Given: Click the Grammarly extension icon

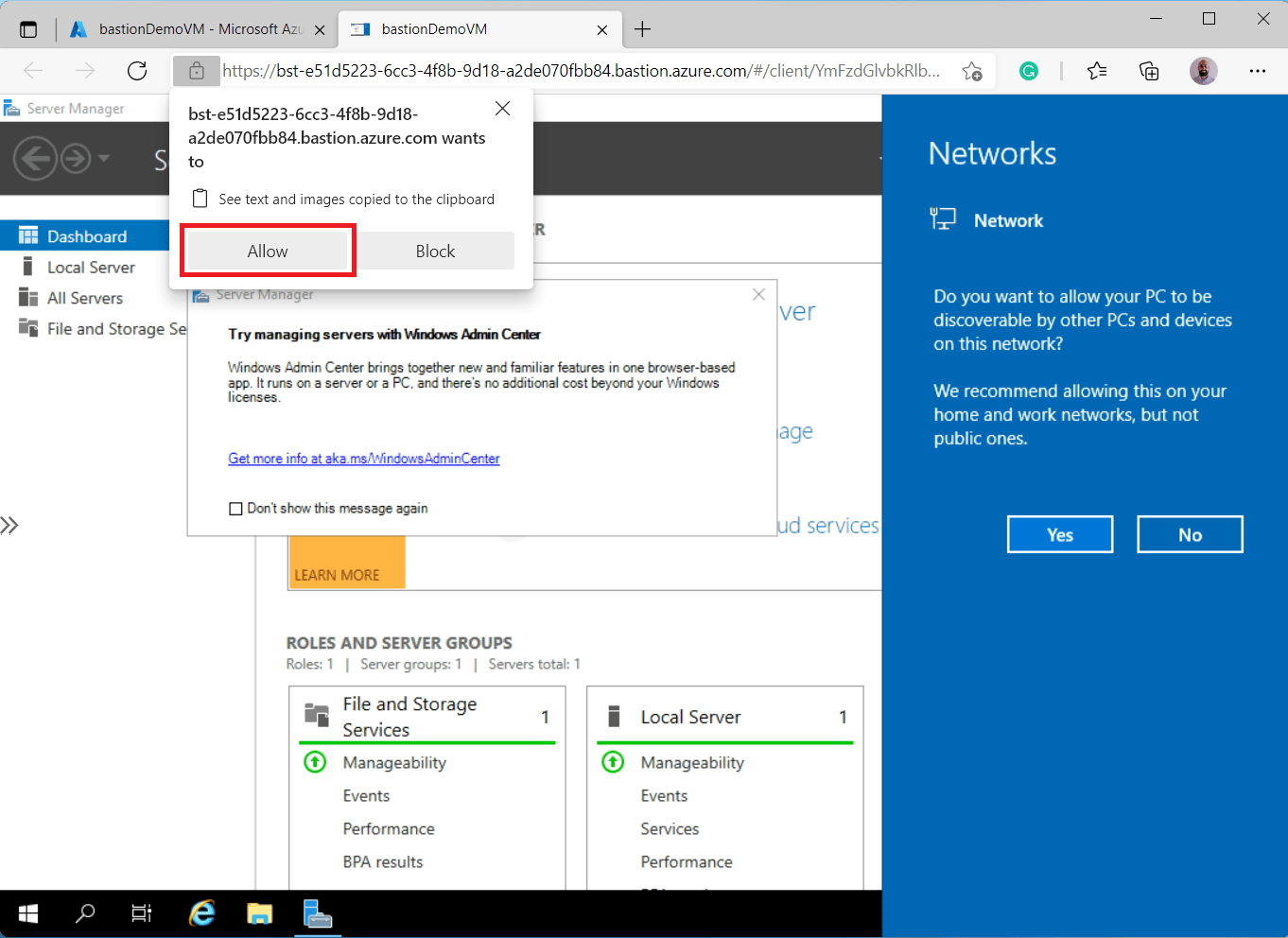Looking at the screenshot, I should (1028, 71).
